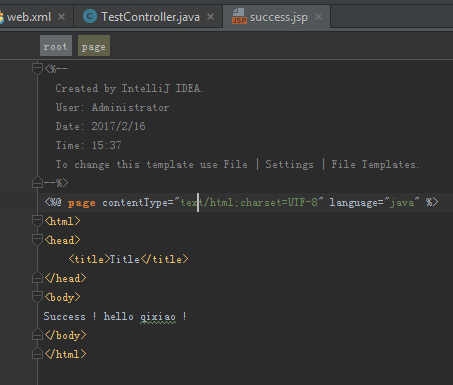Screen dimensions: 453x385
Task: Click the 'Settings' word in the comment
Action: coord(289,164)
